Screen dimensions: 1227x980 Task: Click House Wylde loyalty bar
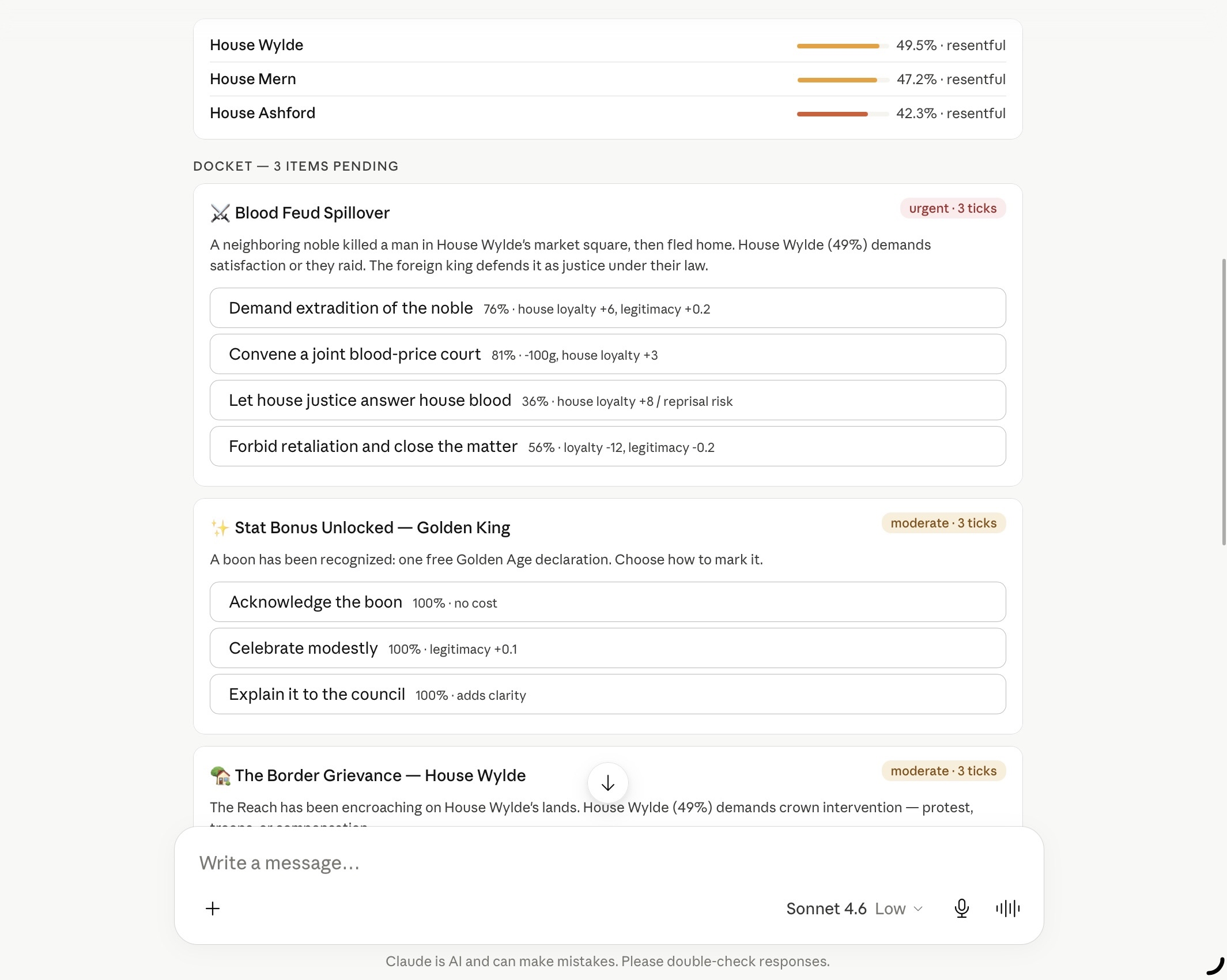[x=843, y=46]
